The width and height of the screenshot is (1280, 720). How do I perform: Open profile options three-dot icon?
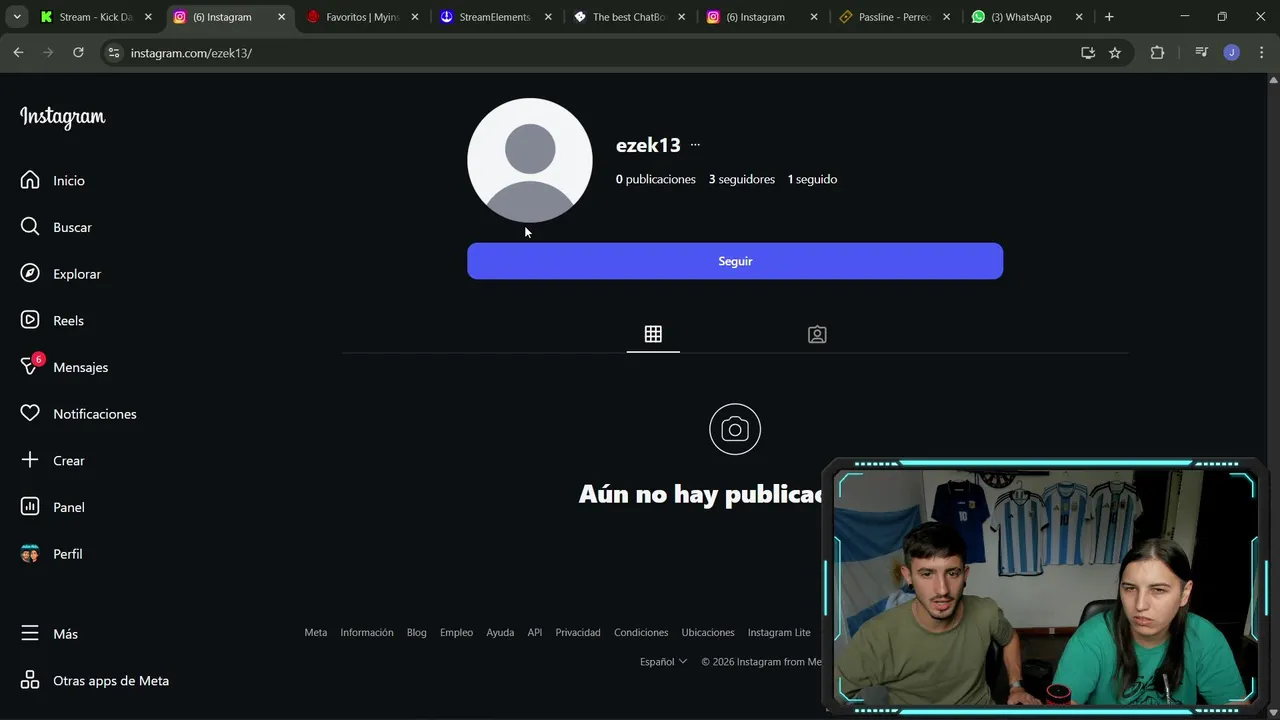click(695, 145)
